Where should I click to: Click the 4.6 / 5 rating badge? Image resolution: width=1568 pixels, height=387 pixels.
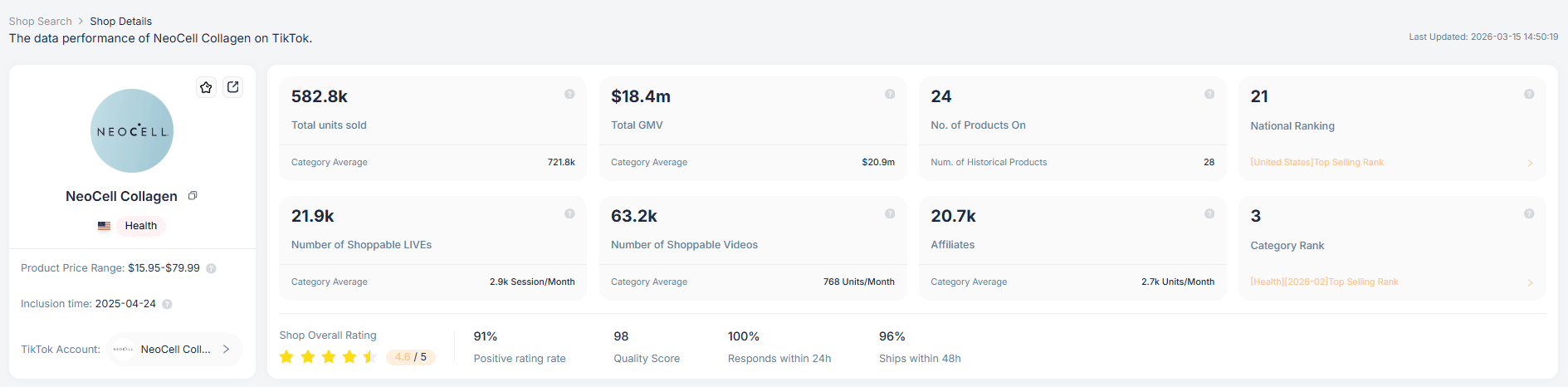tap(411, 357)
